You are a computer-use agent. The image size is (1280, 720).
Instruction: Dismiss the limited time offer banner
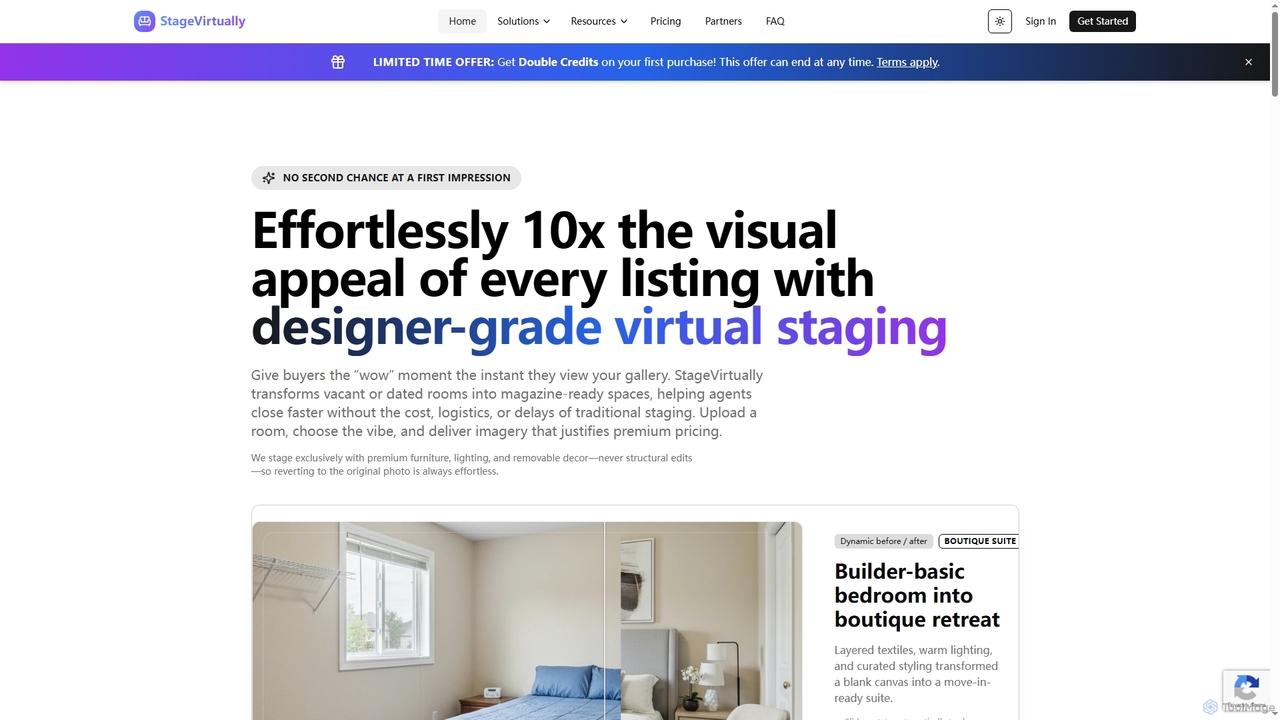1248,62
